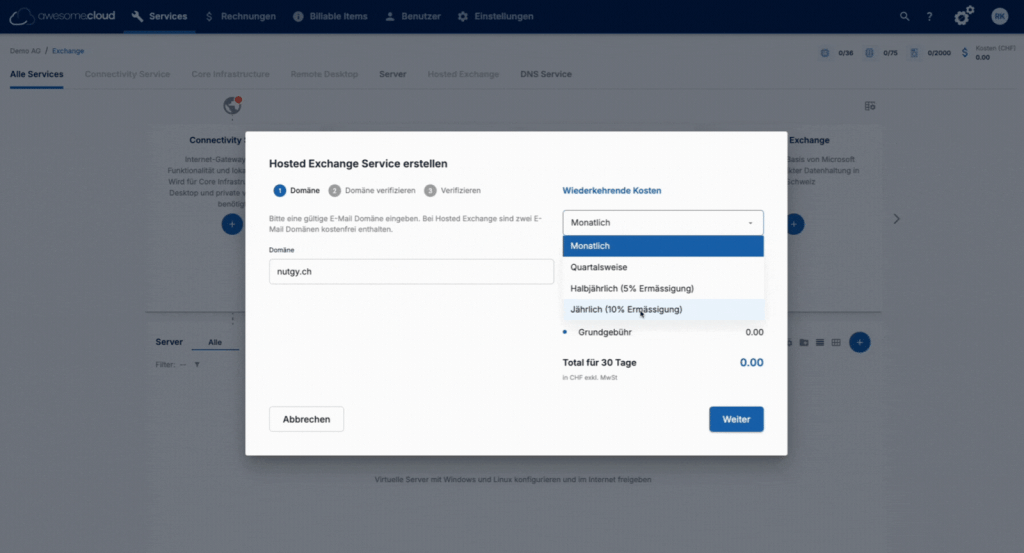Screen dimensions: 1024x553
Task: Click the dollar cost icon
Action: (x=965, y=53)
